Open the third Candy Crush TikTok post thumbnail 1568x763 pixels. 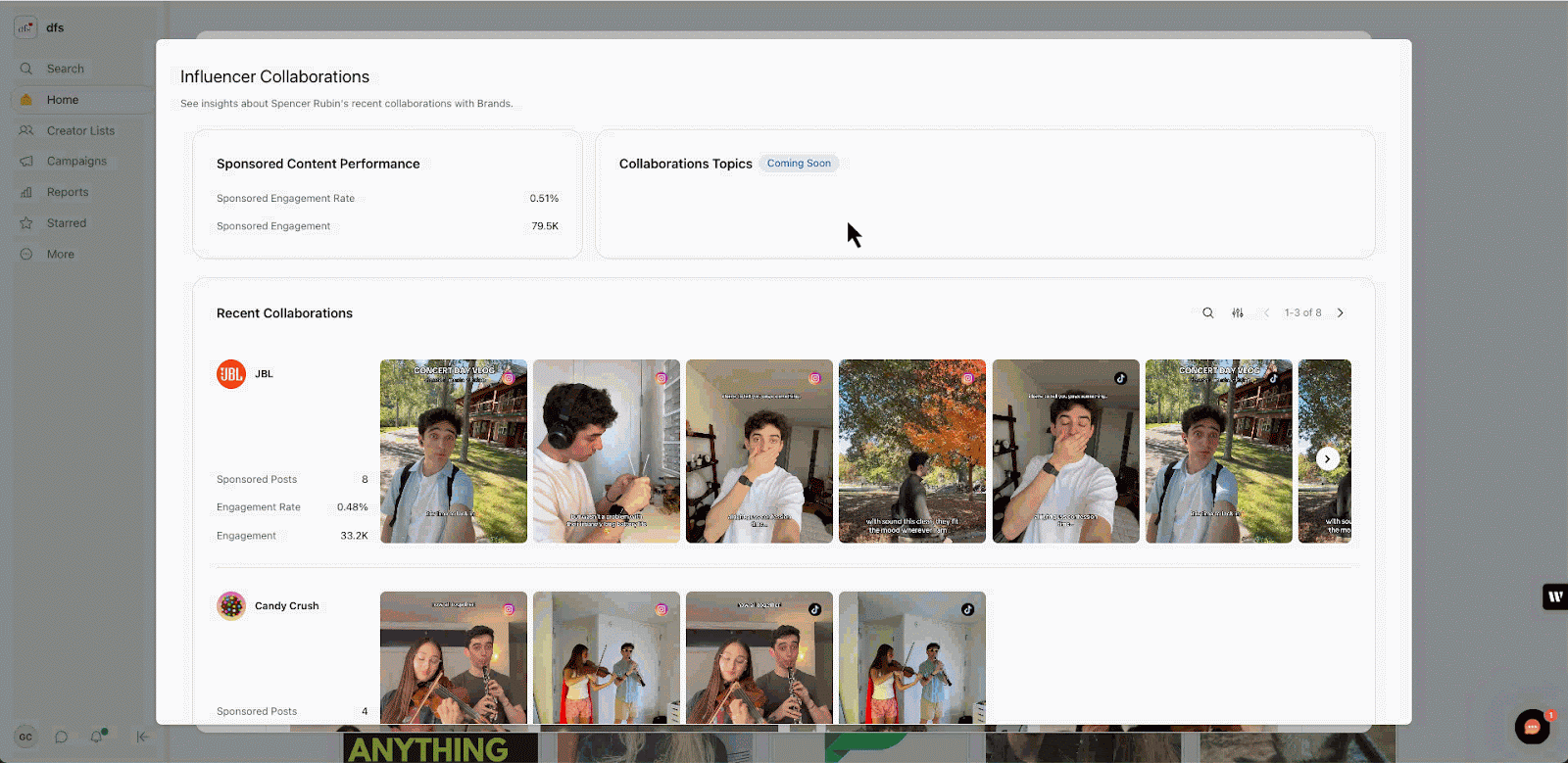759,658
